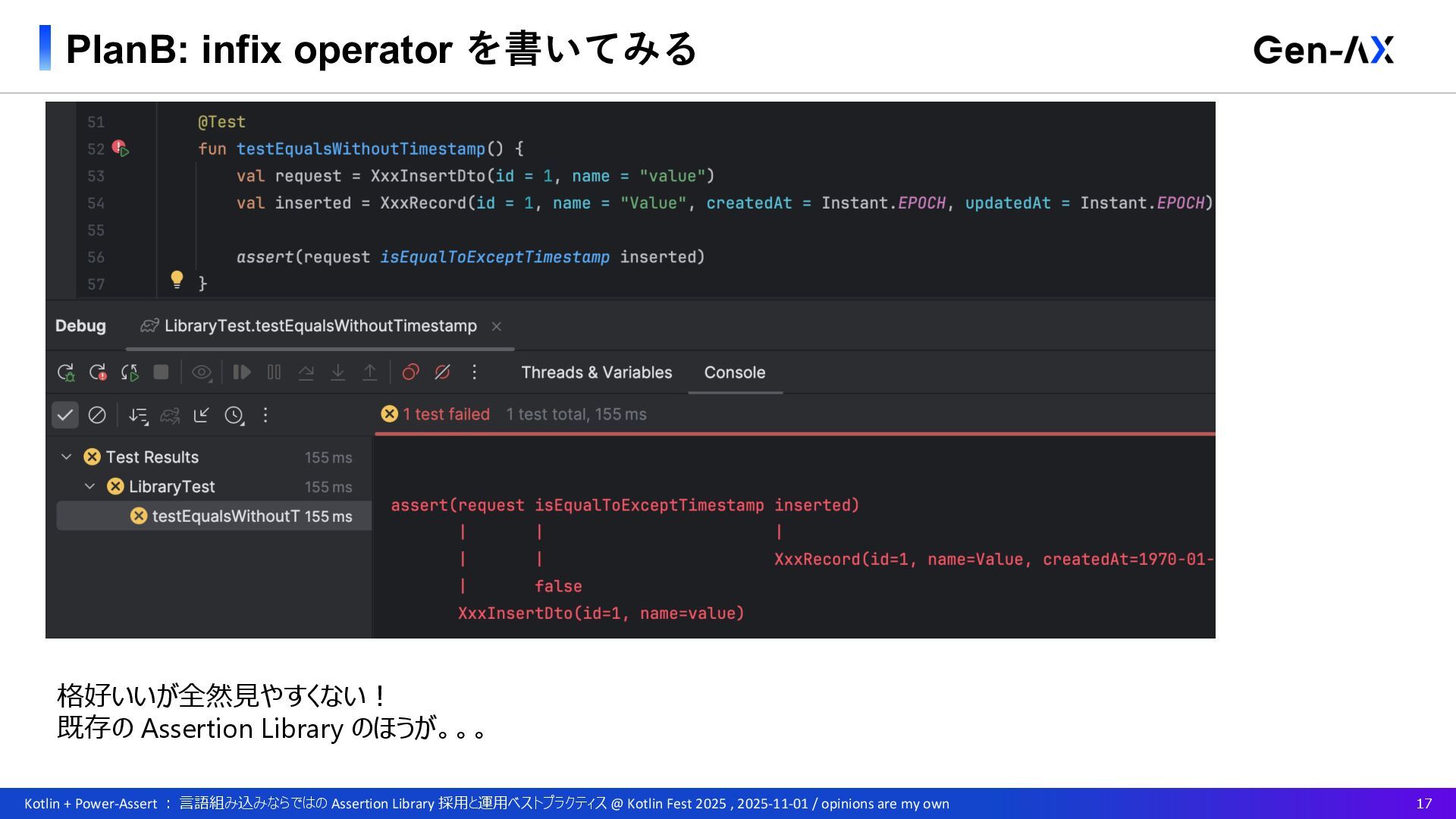
Task: Toggle Show Passed checkmark filter
Action: (65, 415)
